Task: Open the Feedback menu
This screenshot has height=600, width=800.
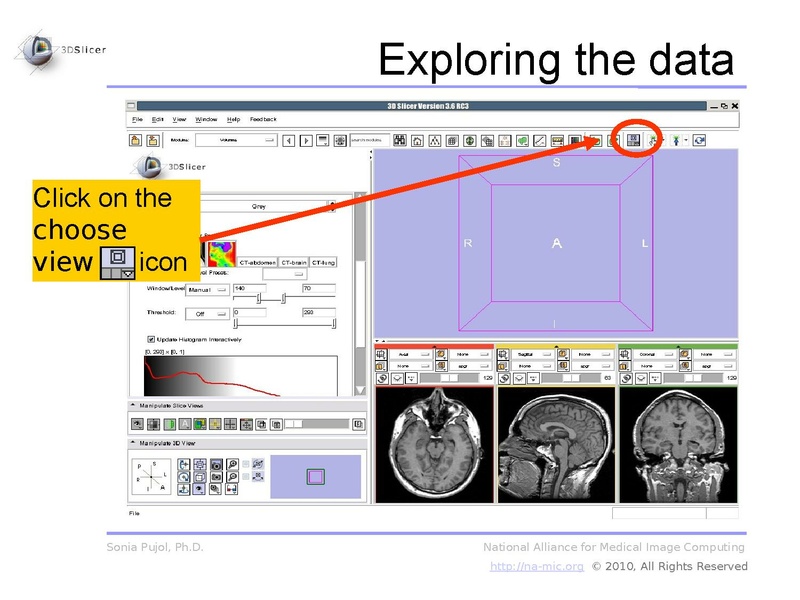Action: tap(263, 117)
